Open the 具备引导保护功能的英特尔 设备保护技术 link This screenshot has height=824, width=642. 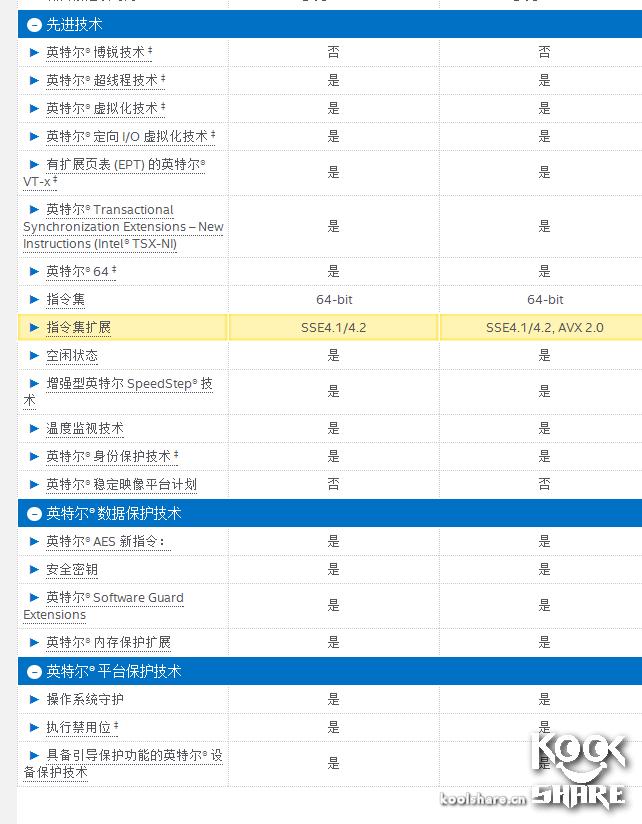coord(123,764)
